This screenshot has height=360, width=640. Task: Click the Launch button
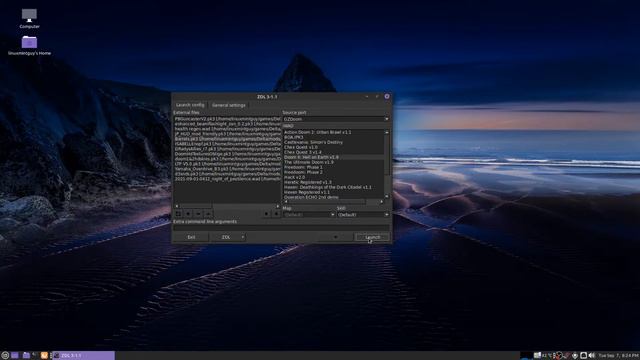coord(372,237)
